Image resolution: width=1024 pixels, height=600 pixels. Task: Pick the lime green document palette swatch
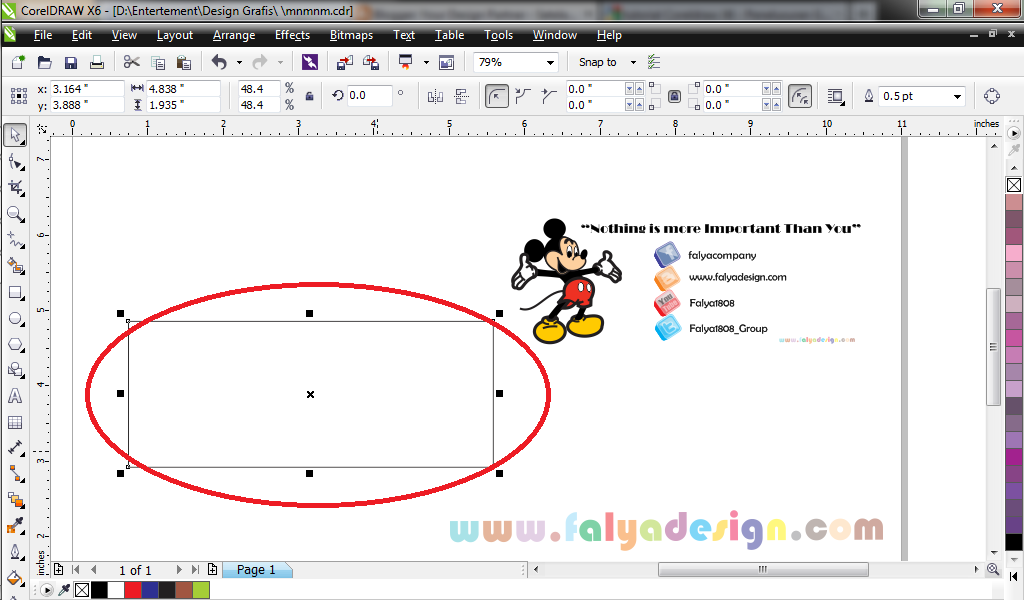tap(201, 591)
